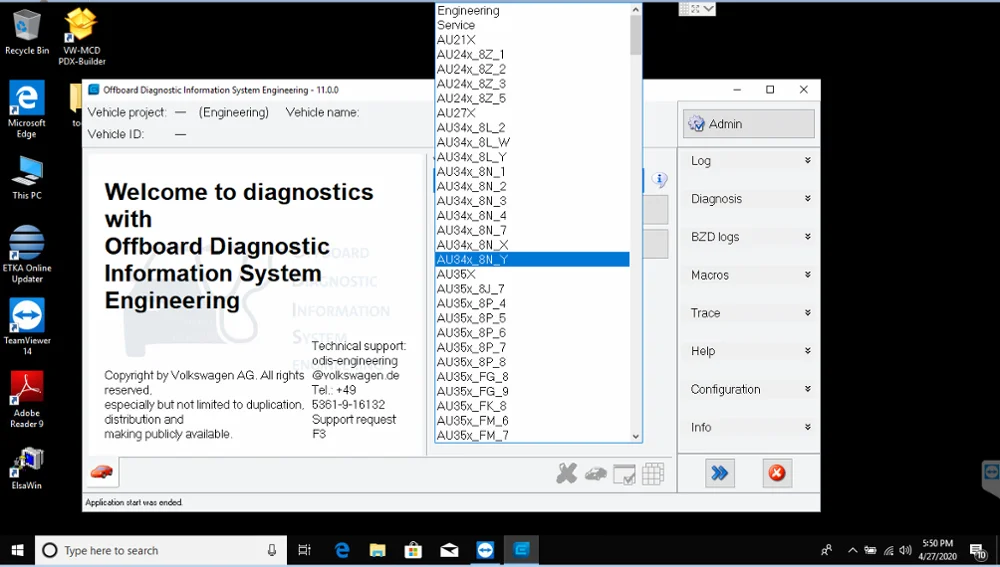Expand the Diagnosis section
Screen dimensions: 1000x567
749,199
